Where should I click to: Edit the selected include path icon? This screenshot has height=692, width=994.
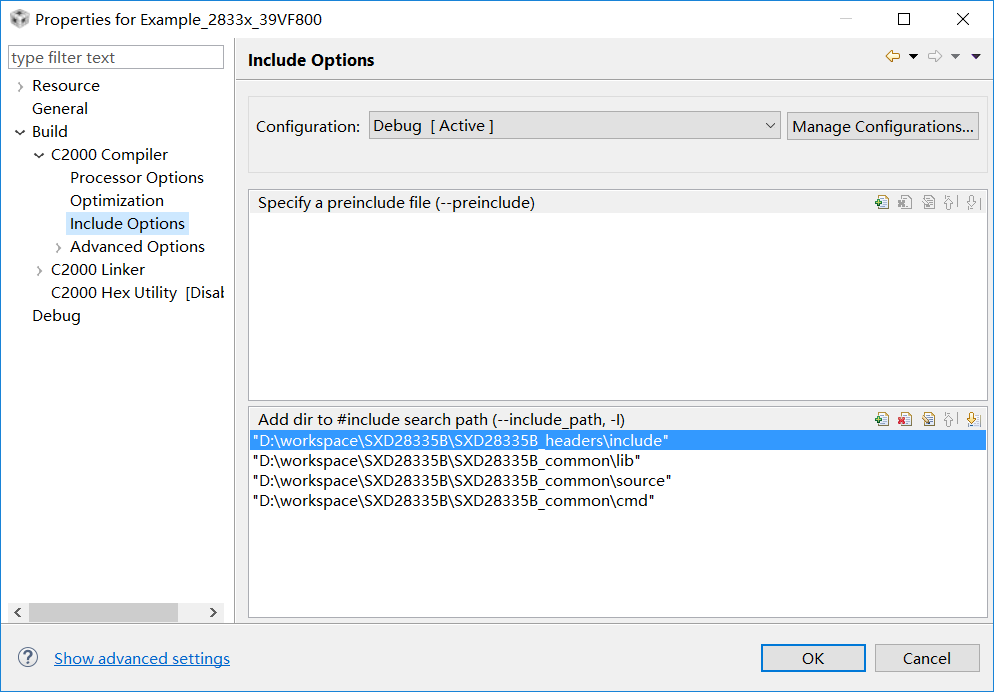[x=928, y=420]
